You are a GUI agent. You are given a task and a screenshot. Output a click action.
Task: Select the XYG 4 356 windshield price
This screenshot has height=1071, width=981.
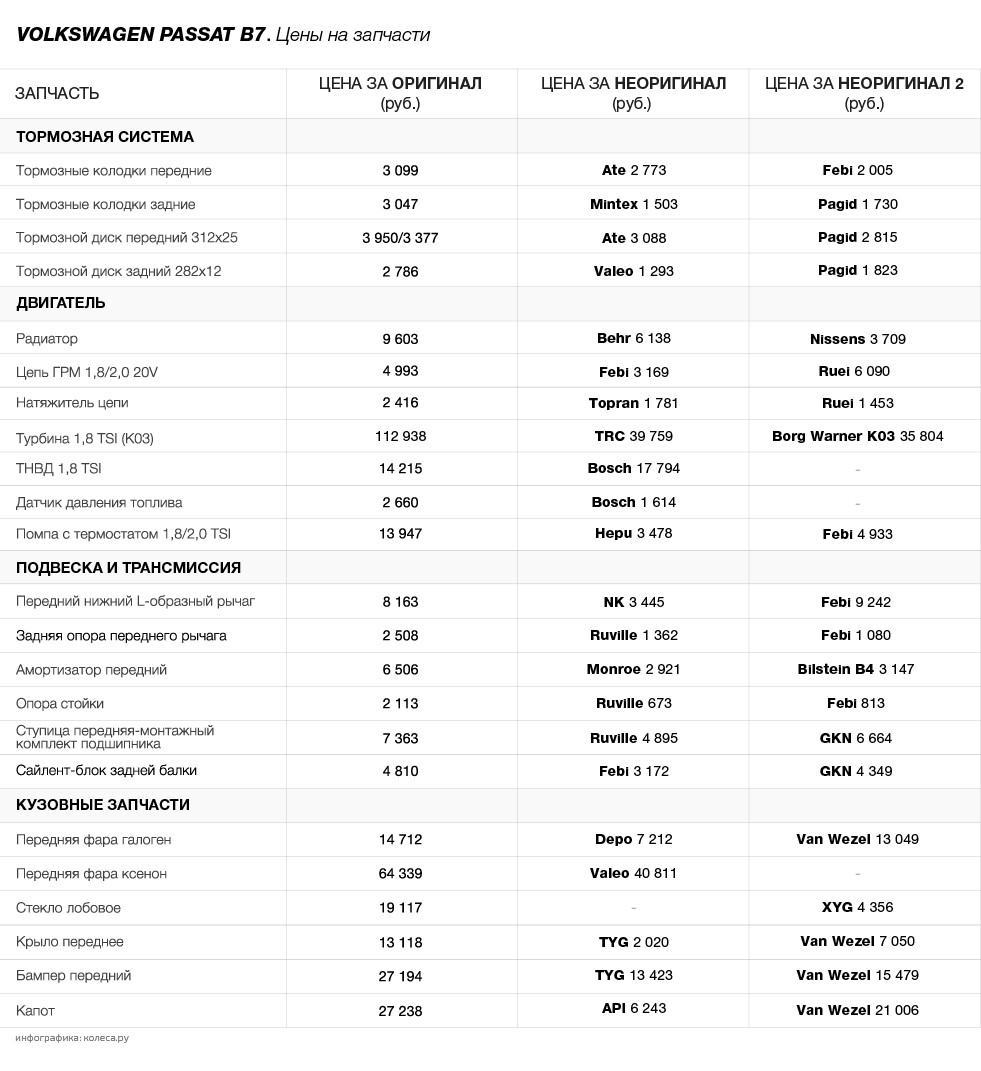857,907
